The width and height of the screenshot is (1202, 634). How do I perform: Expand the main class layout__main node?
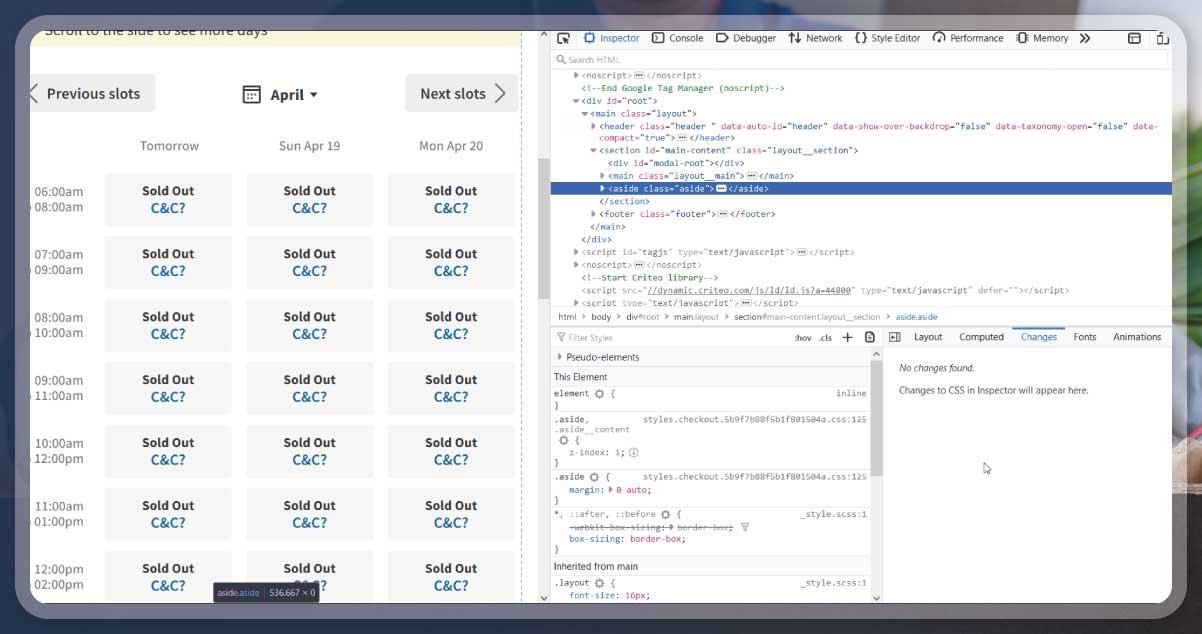(602, 176)
